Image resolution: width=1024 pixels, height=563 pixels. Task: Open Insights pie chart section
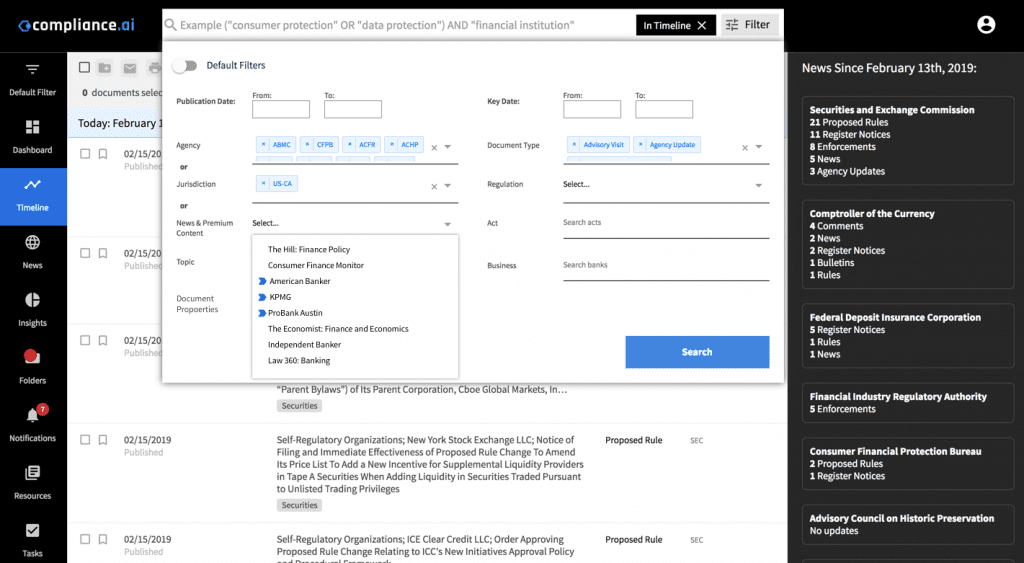coord(33,310)
